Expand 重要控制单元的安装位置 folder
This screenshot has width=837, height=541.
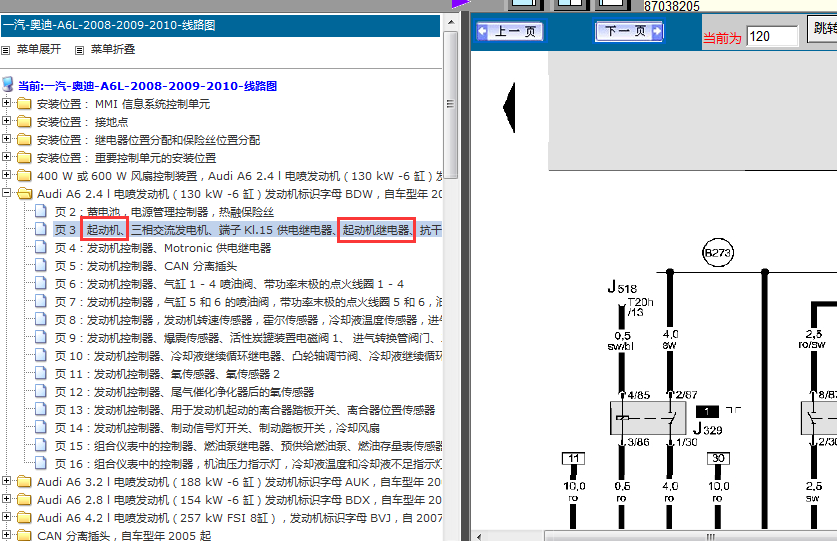(x=6, y=157)
